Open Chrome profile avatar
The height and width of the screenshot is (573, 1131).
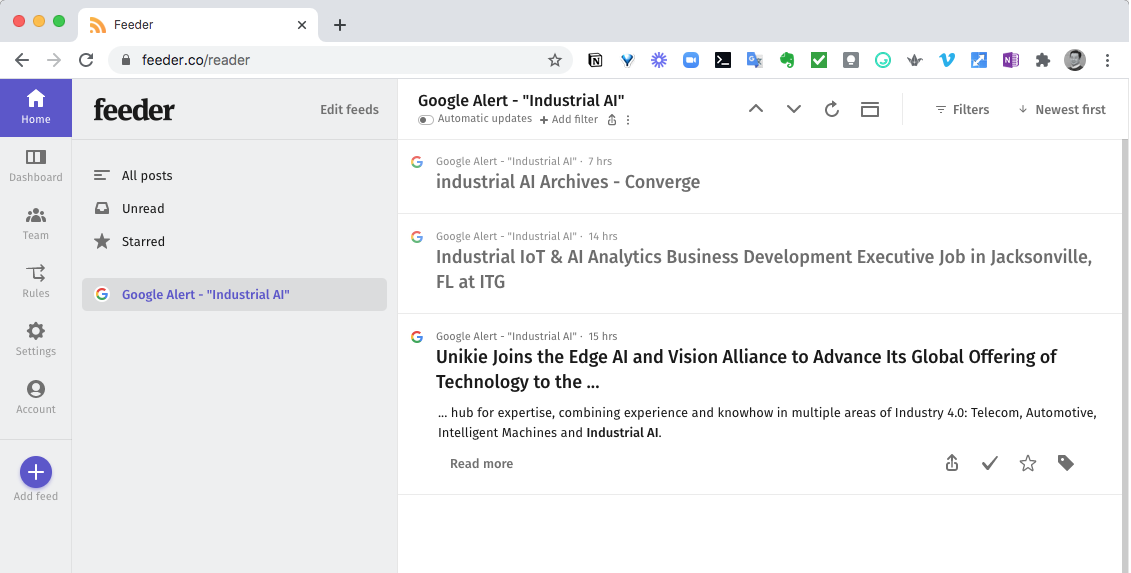click(x=1075, y=61)
